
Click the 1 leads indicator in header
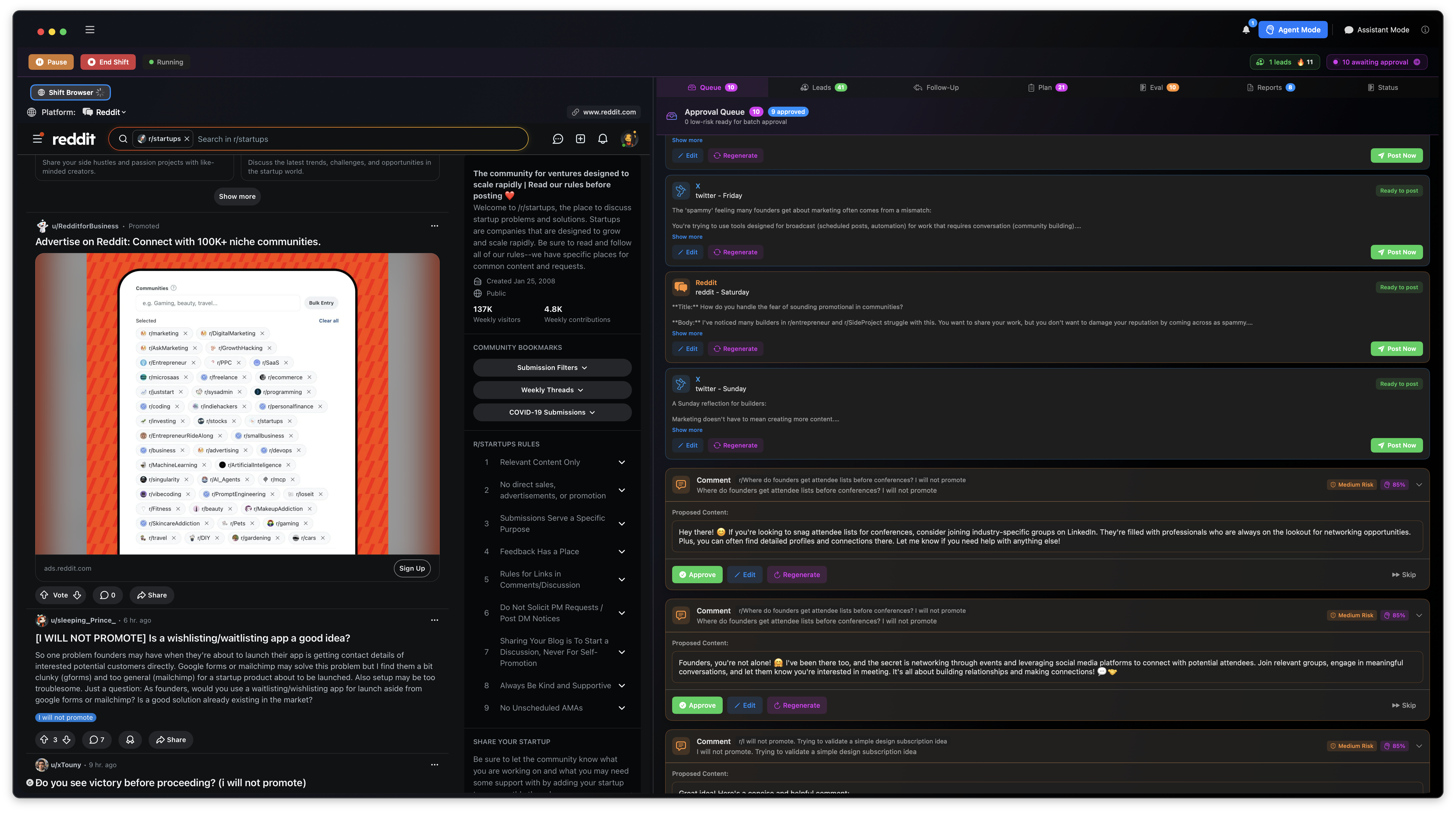click(x=1285, y=62)
